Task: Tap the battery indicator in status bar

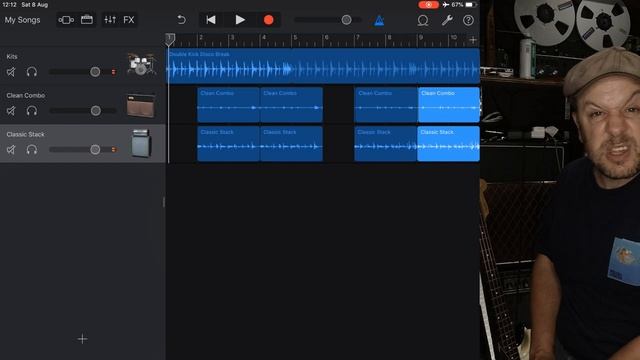Action: [470, 5]
